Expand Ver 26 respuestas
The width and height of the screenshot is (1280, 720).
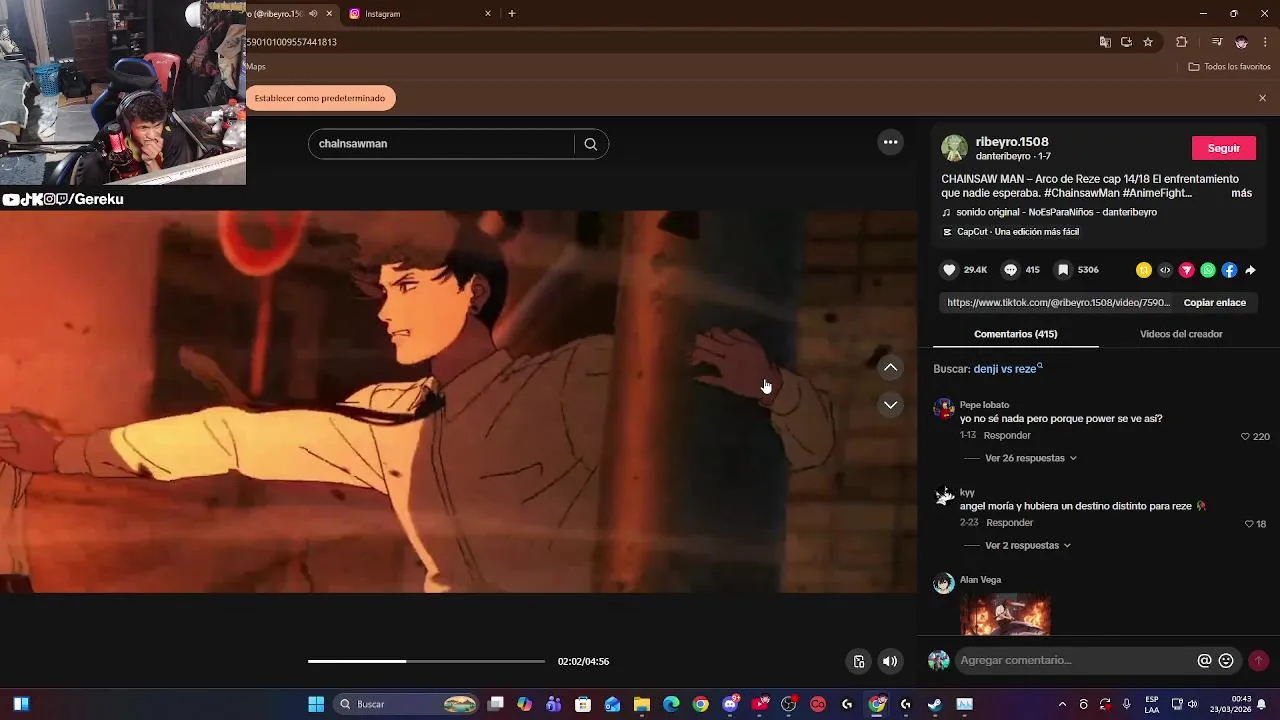(1031, 458)
